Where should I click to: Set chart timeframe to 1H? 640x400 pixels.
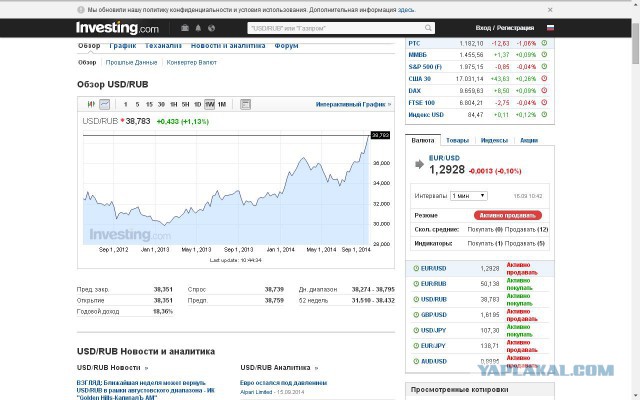(x=173, y=104)
